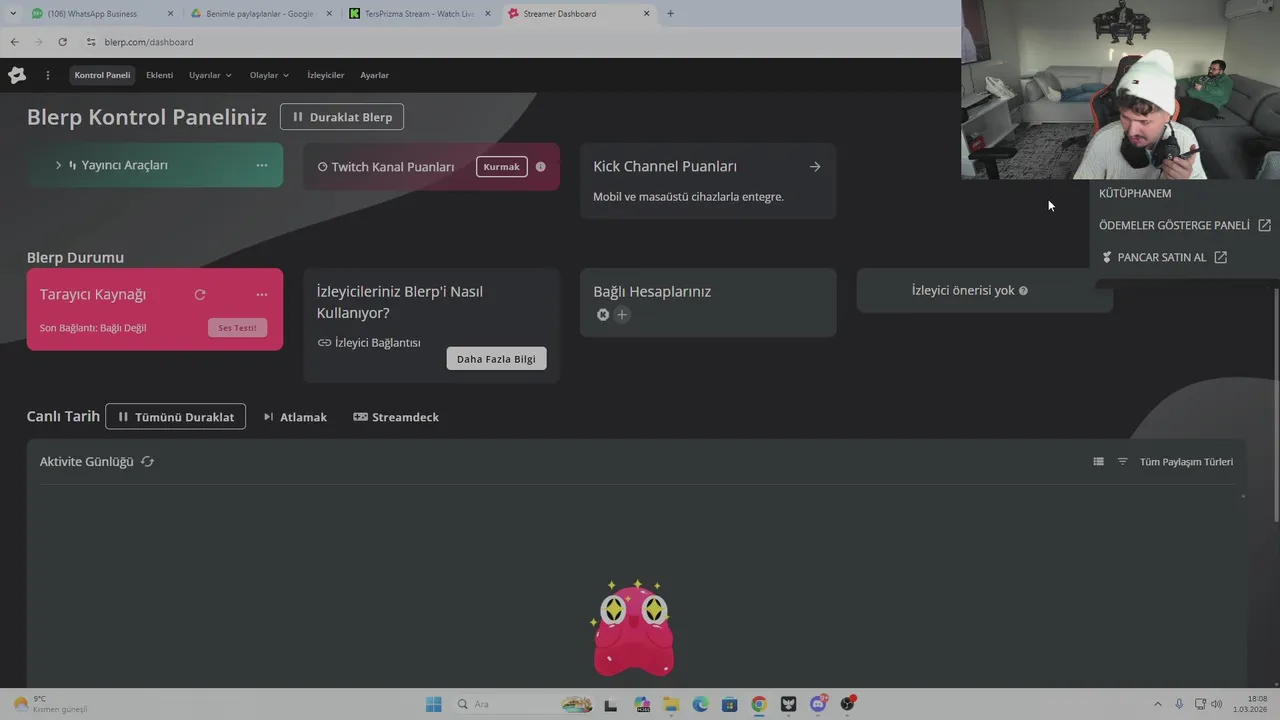Open a new browser tab
This screenshot has height=720, width=1280.
[x=670, y=14]
